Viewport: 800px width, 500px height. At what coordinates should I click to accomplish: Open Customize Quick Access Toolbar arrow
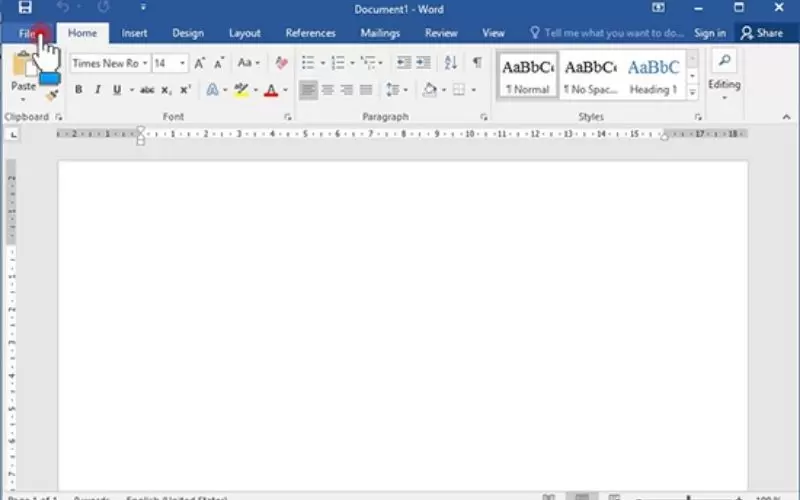(x=143, y=7)
